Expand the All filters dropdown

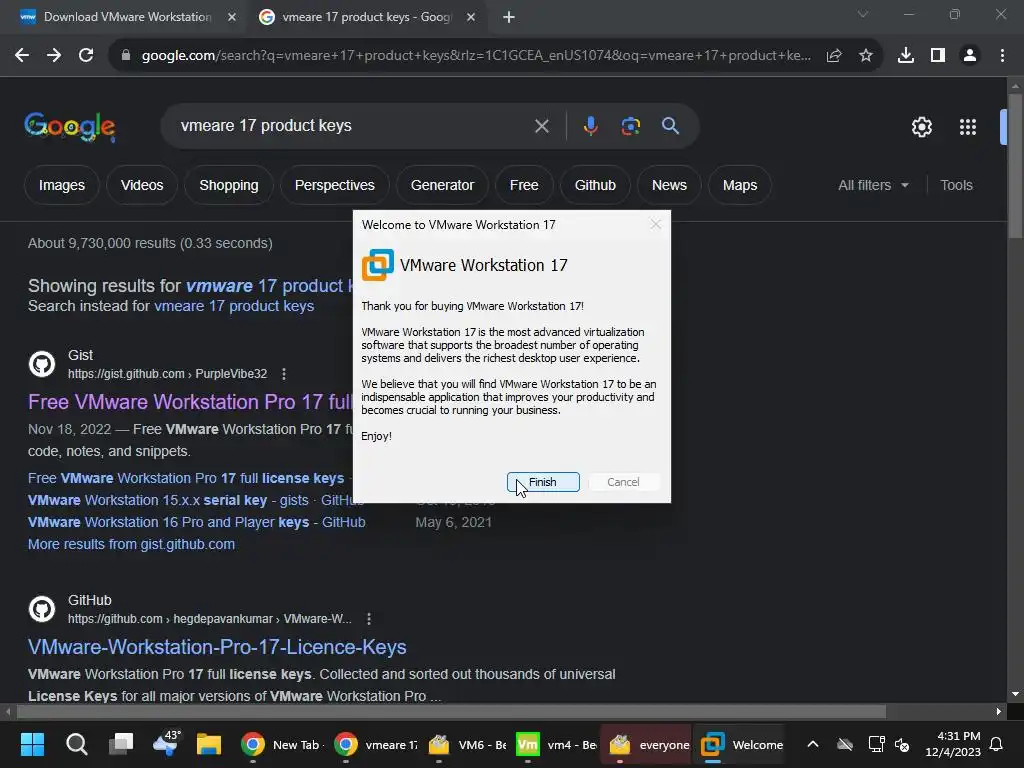tap(873, 185)
